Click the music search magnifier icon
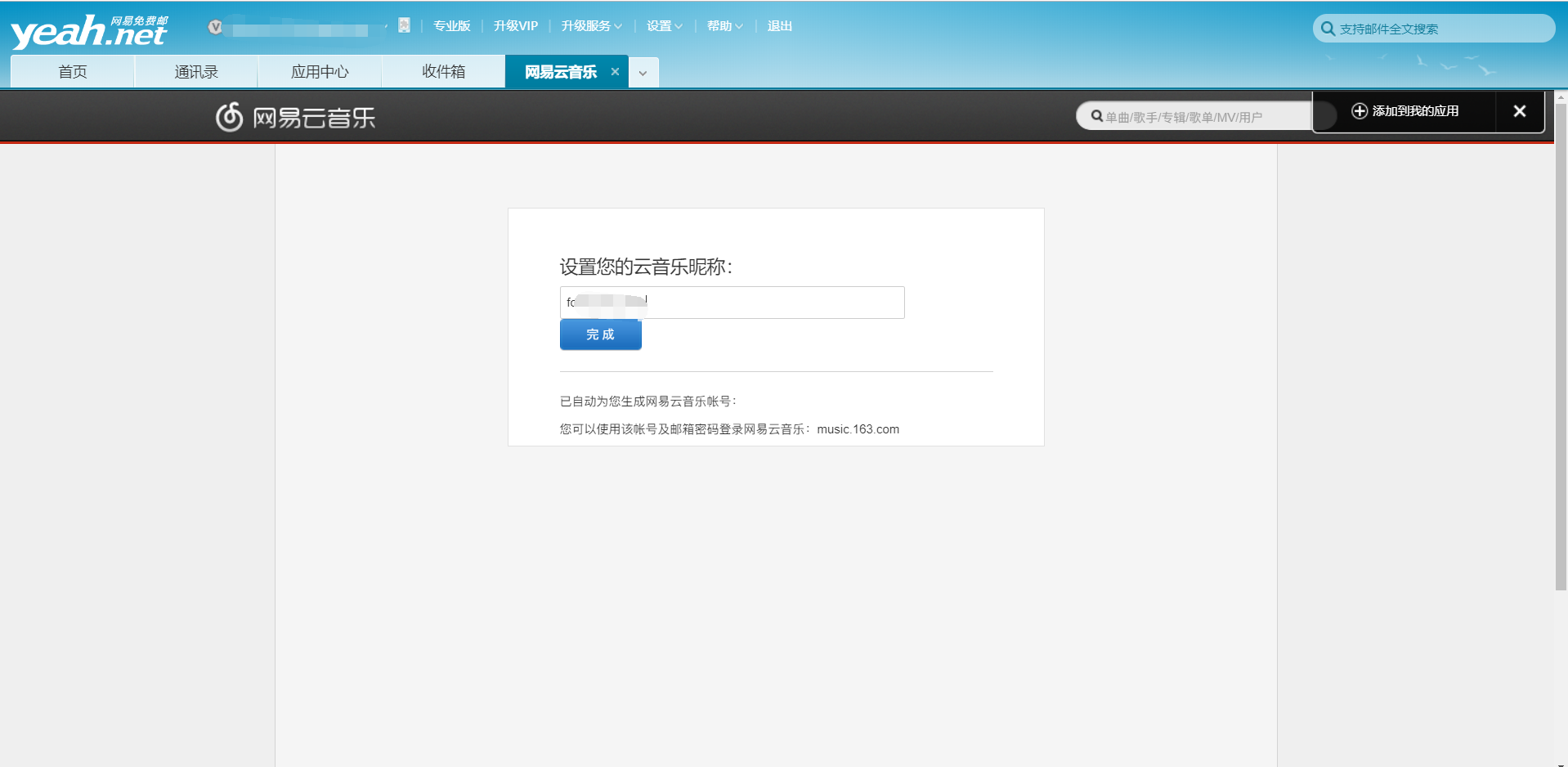Viewport: 1568px width, 767px height. [1096, 116]
